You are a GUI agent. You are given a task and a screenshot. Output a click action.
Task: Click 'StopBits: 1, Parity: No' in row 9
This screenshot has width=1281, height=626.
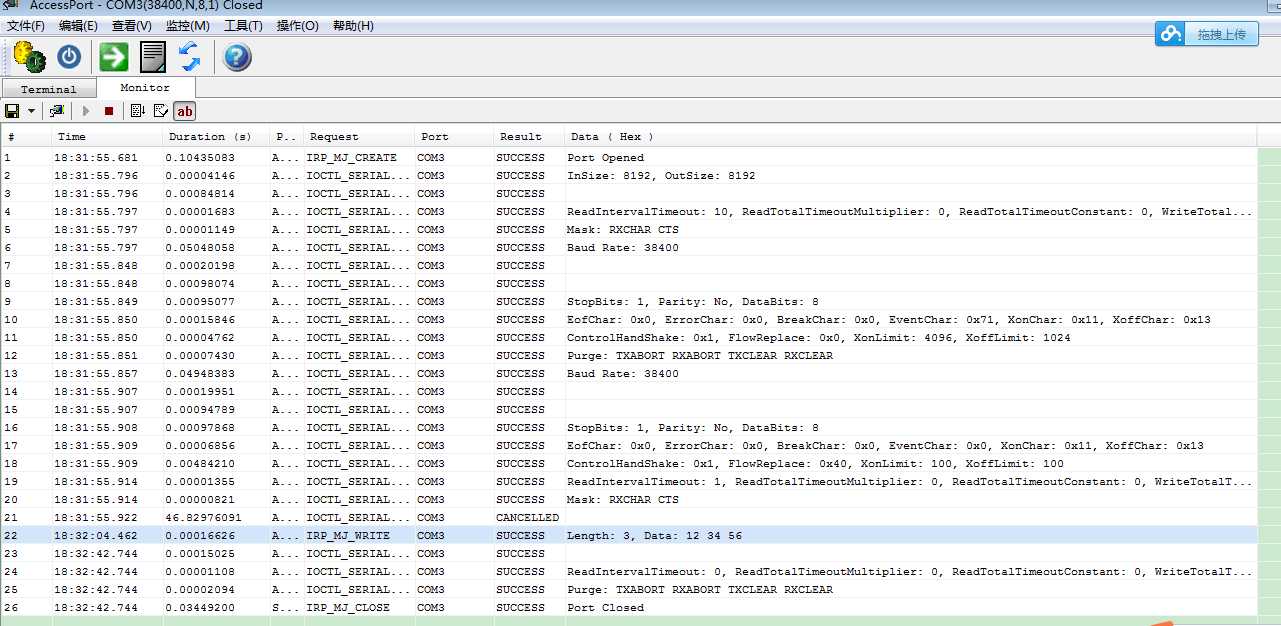(x=693, y=302)
